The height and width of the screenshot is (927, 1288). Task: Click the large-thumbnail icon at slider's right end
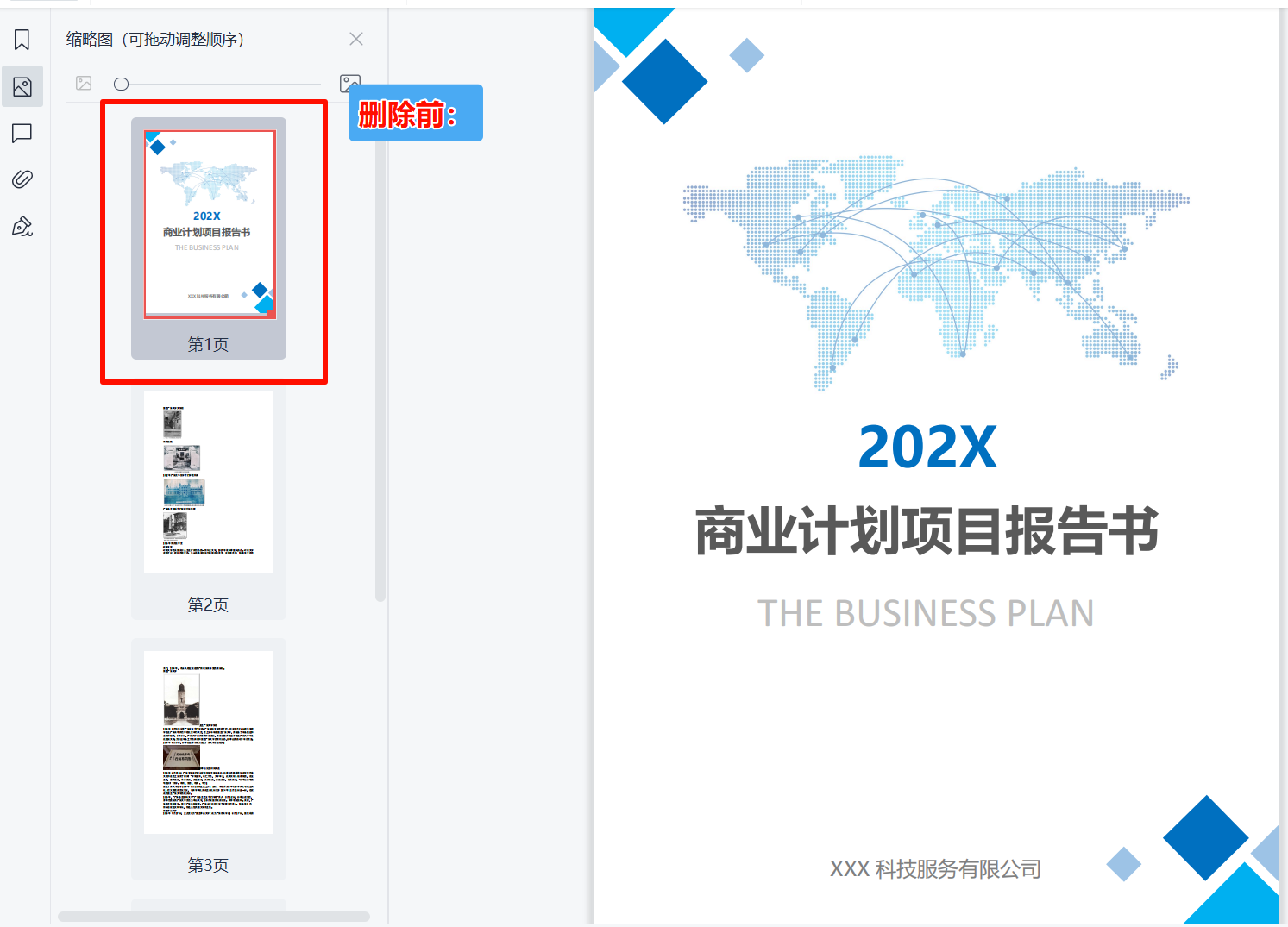click(350, 83)
